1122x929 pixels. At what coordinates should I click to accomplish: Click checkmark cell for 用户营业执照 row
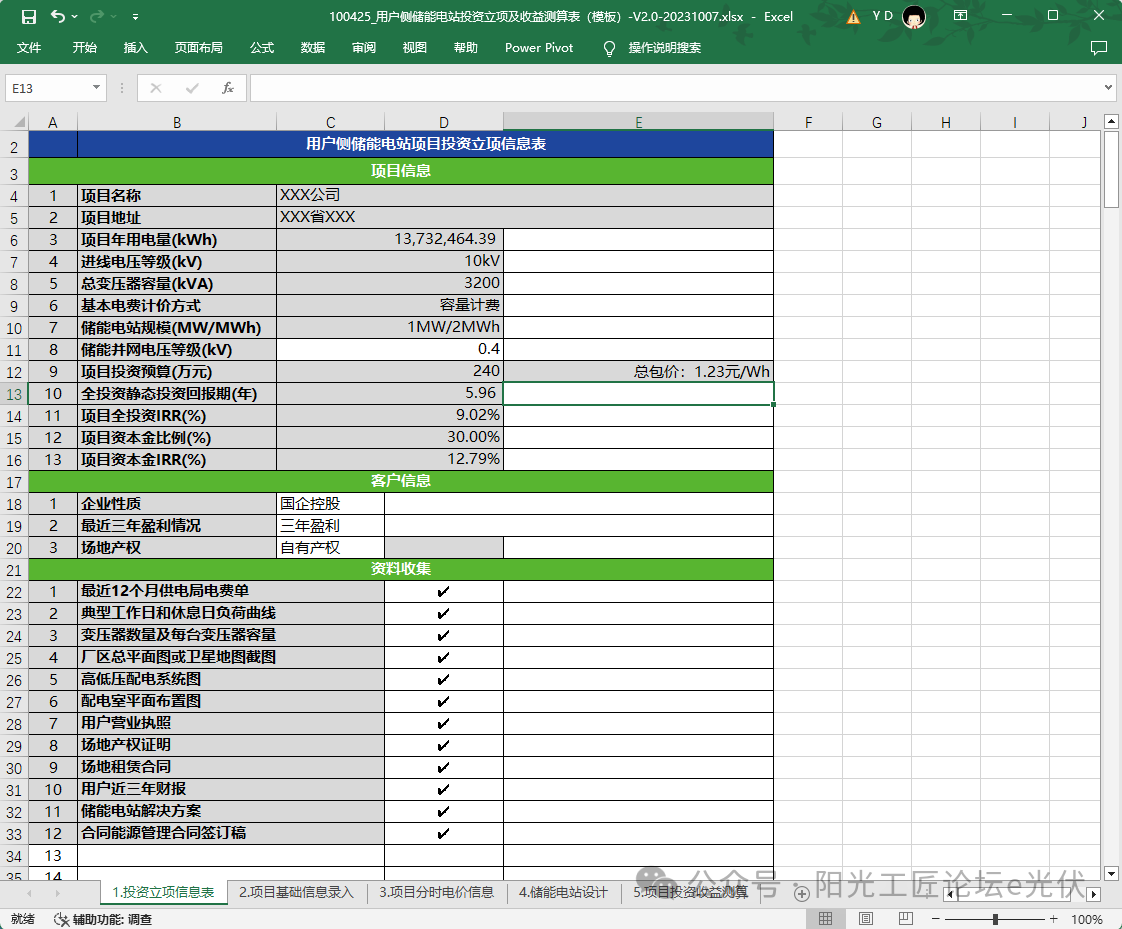[443, 723]
